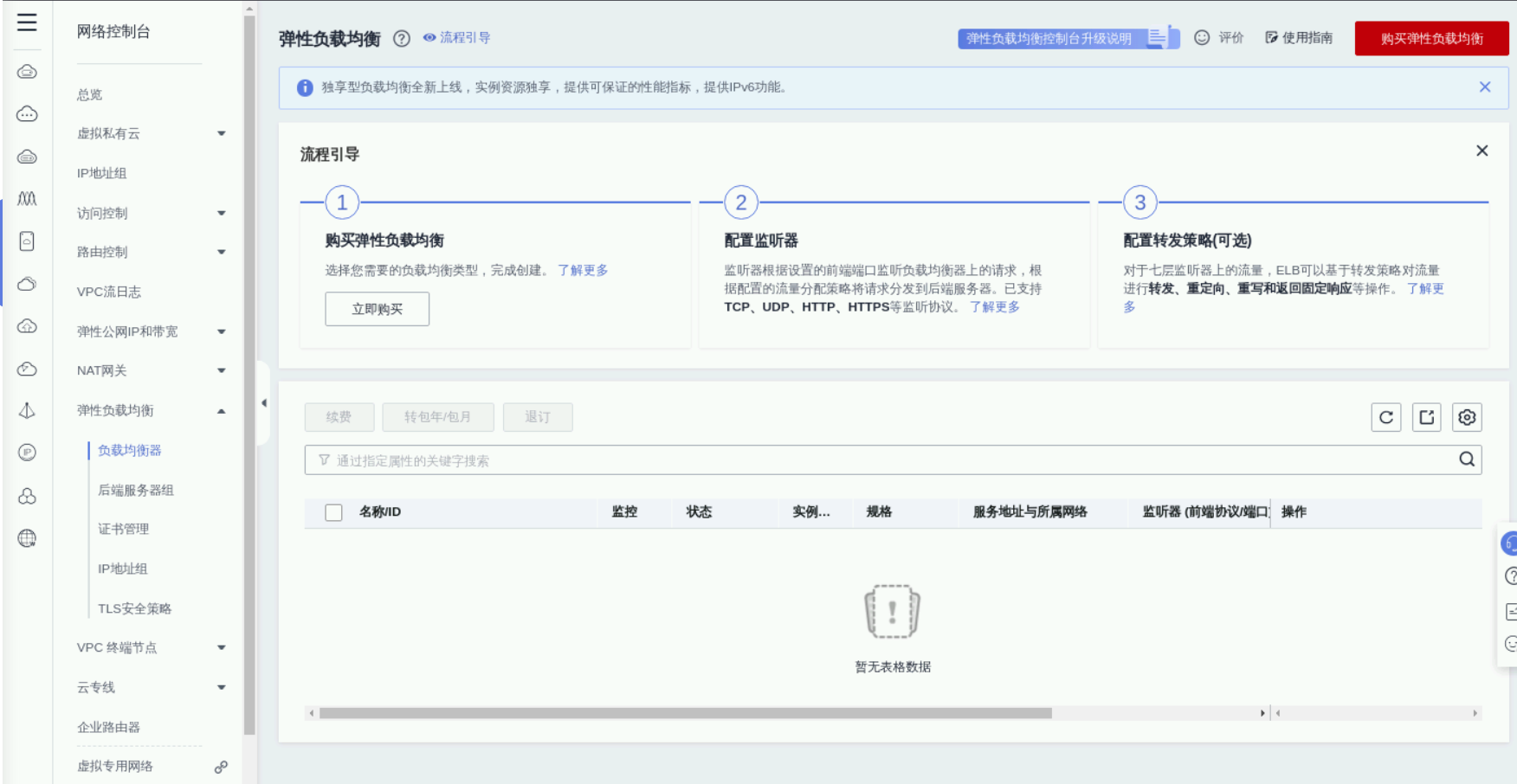
Task: Open 虚拟专用网络 in the sidebar
Action: [114, 766]
